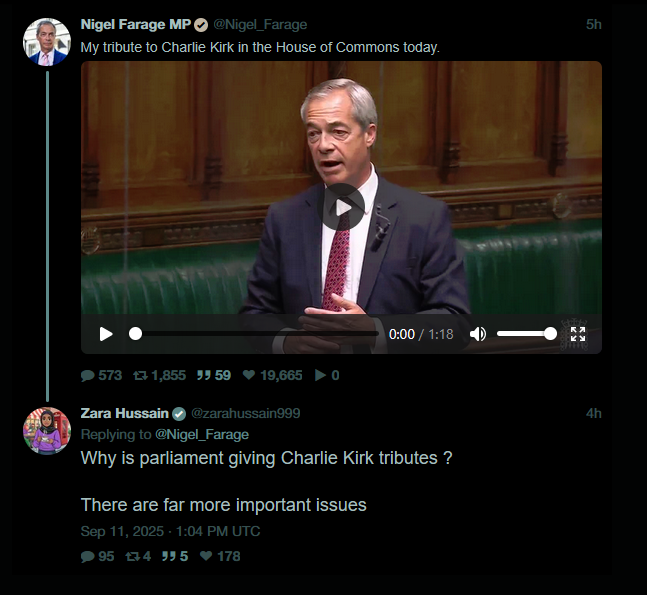Viewport: 647px width, 595px height.
Task: Click the Nigel Farage MP display name
Action: click(136, 24)
